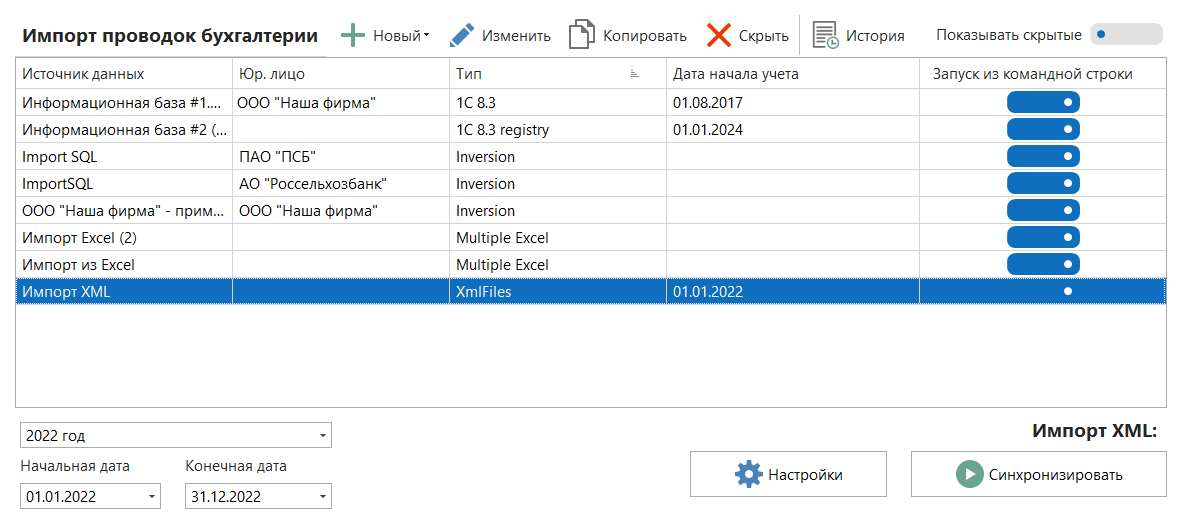Image resolution: width=1182 pixels, height=529 pixels.
Task: Toggle command-line launch for Импорт XML row
Action: 1043,291
